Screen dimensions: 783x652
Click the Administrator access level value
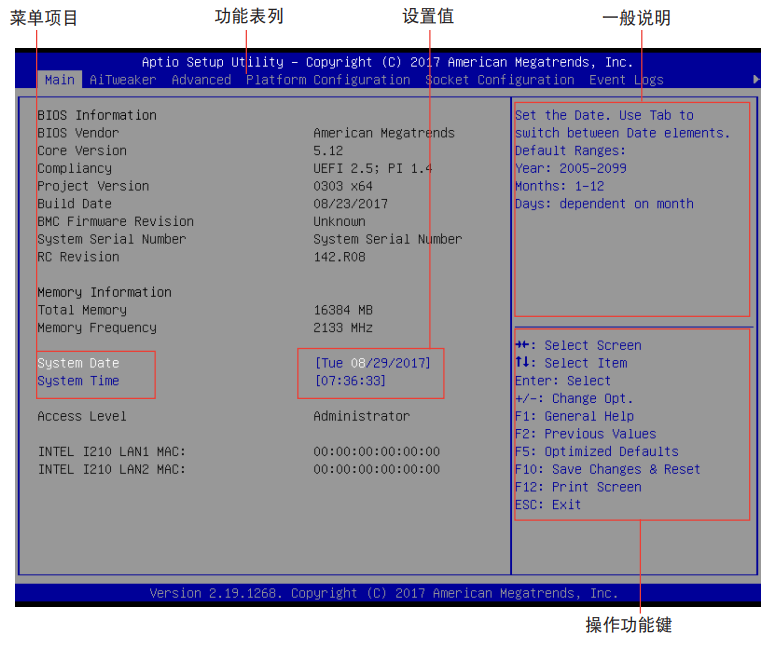(362, 416)
